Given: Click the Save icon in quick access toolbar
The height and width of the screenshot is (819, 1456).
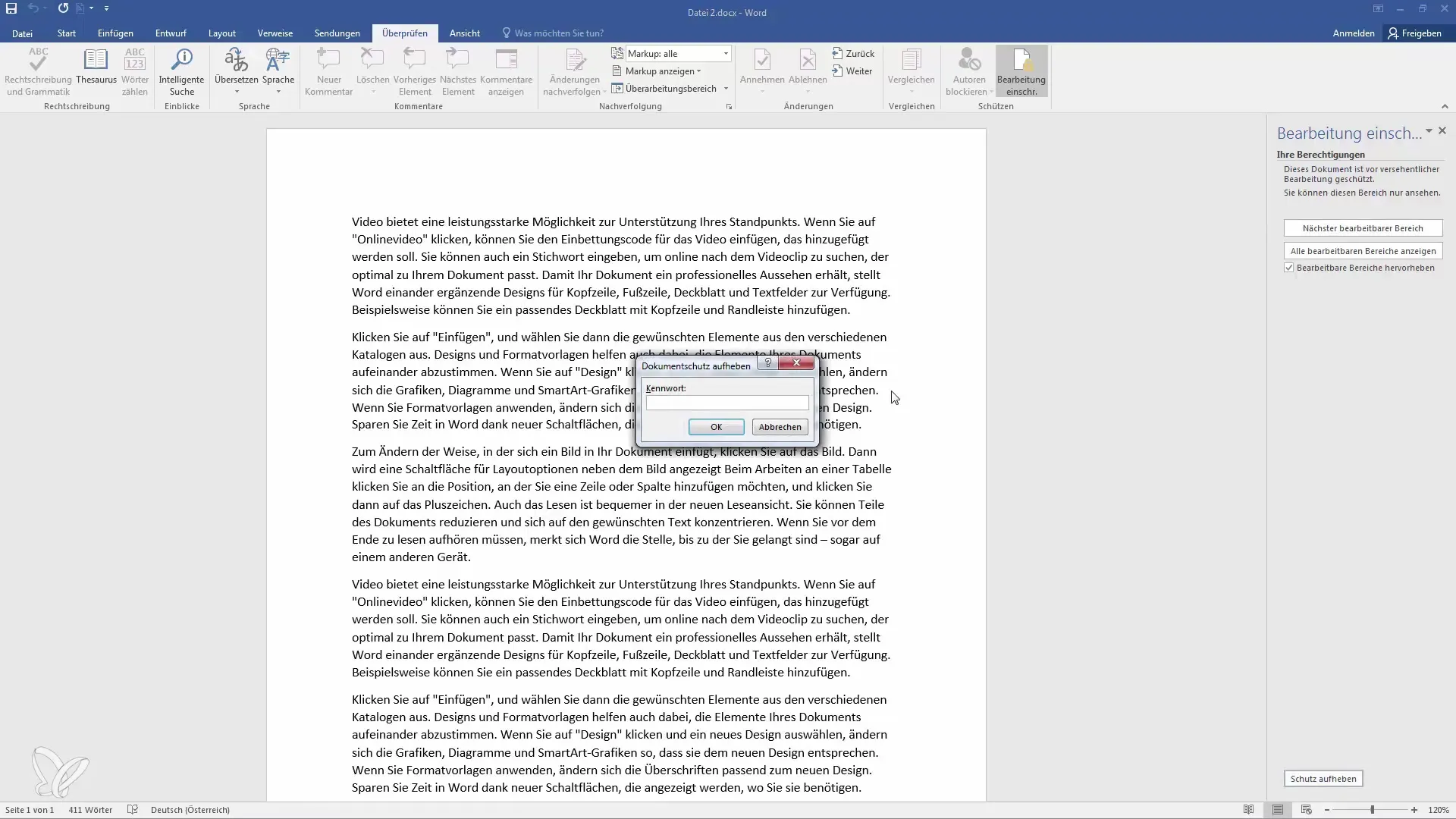Looking at the screenshot, I should pos(11,8).
